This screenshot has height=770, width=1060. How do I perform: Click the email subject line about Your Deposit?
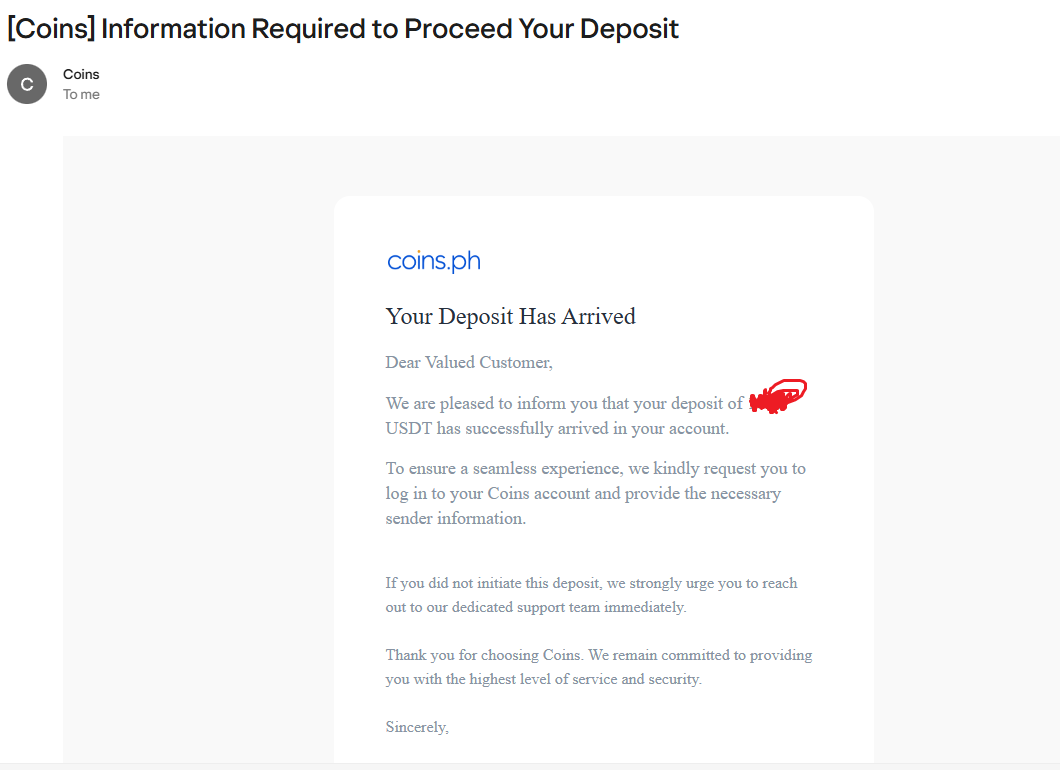[343, 29]
